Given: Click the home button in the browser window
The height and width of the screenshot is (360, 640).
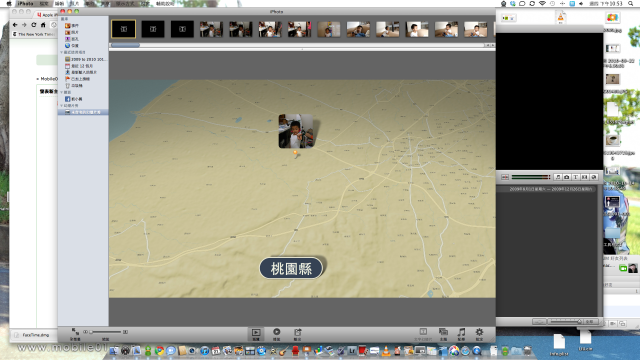Looking at the screenshot, I should coord(43,25).
